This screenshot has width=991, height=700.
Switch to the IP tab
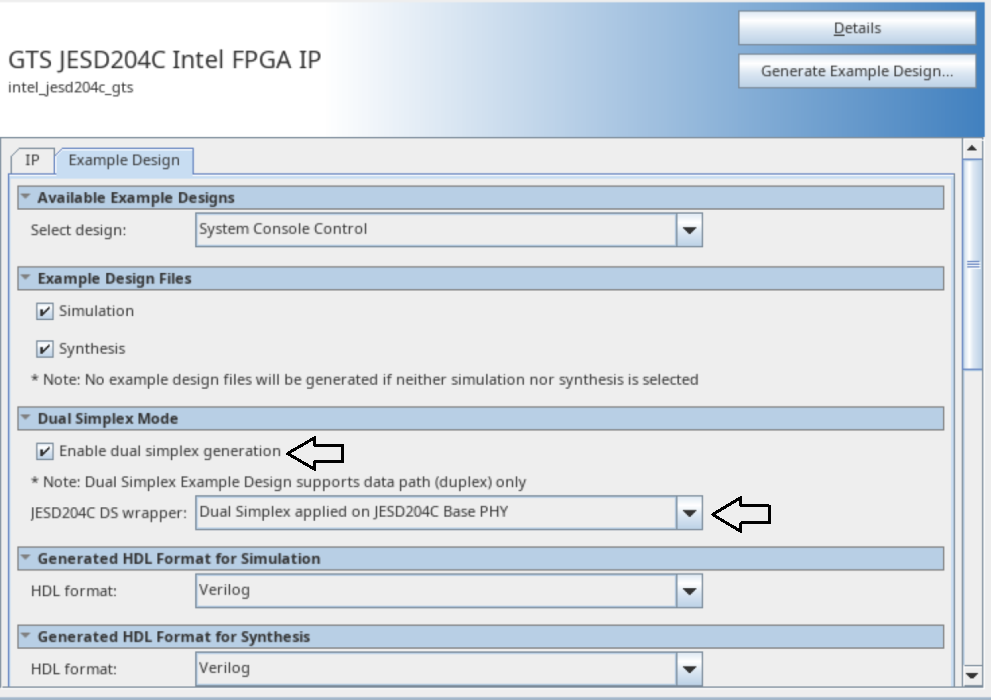pyautogui.click(x=32, y=160)
